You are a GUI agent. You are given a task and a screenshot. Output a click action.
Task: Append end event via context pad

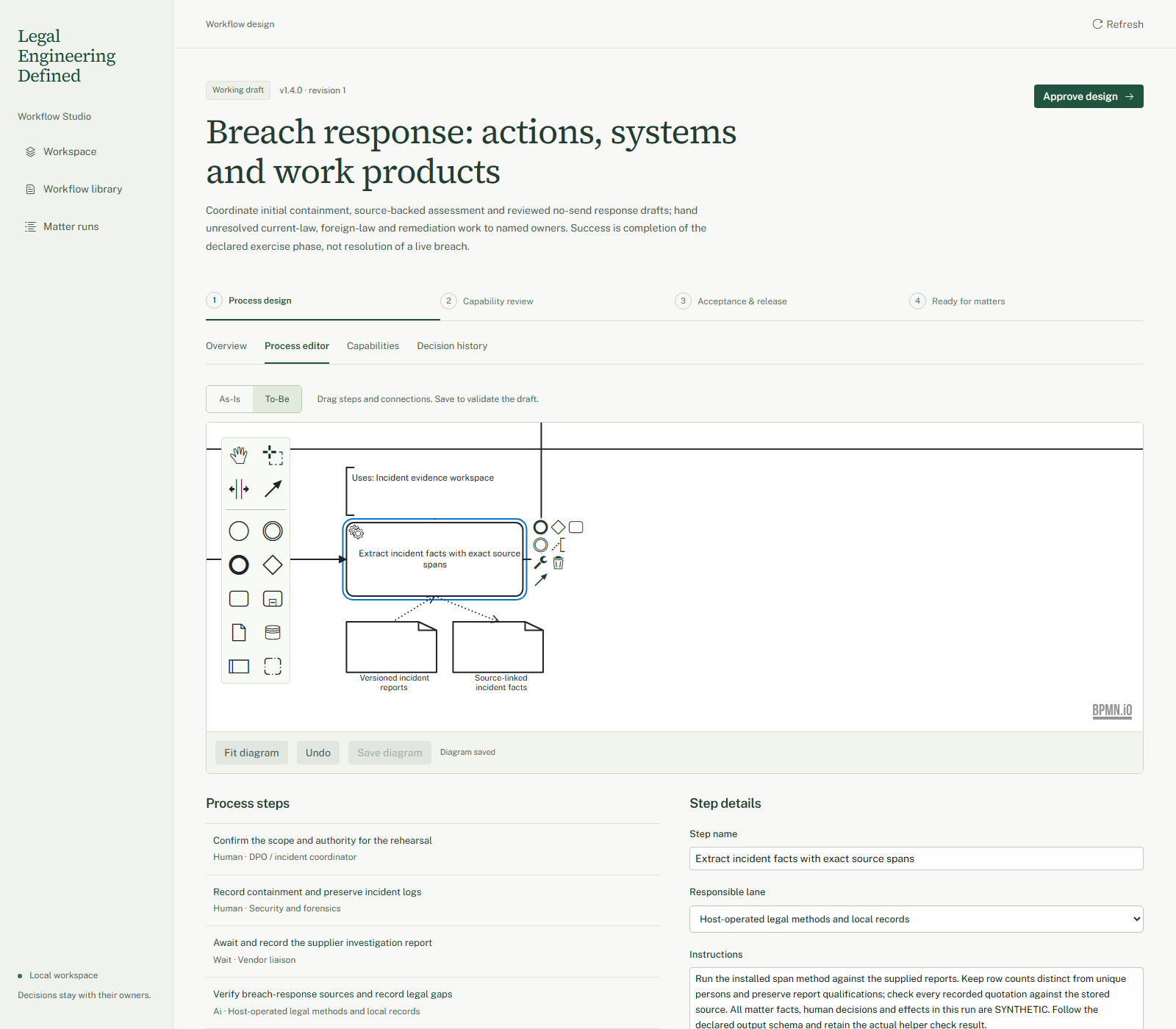(x=540, y=527)
